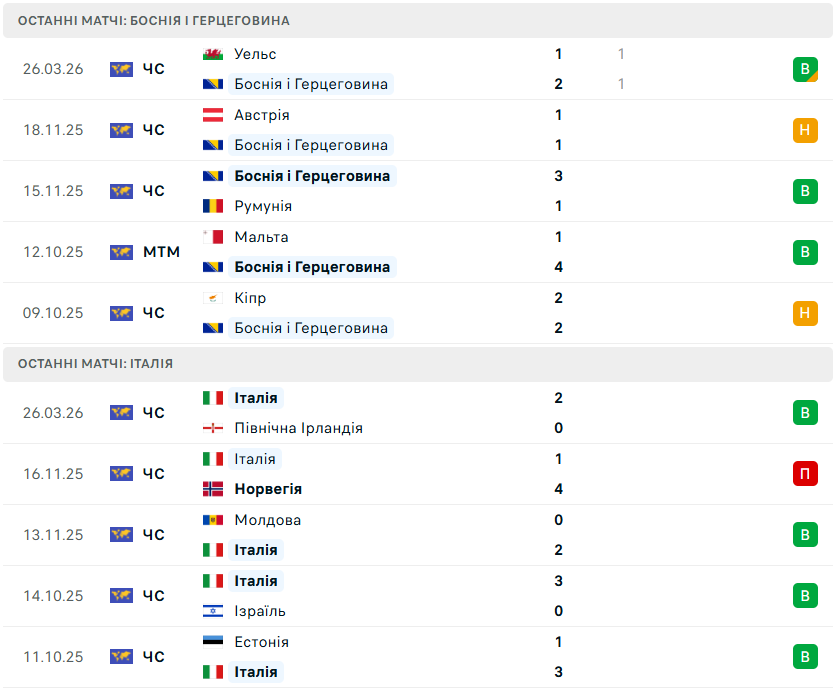Click the world map icon for 09.10.25 match

[x=121, y=313]
